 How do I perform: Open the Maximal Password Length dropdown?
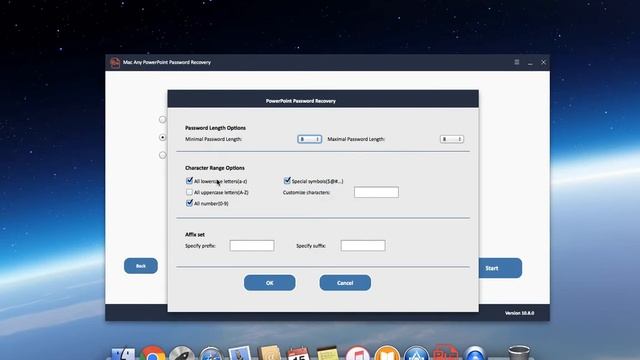point(451,139)
